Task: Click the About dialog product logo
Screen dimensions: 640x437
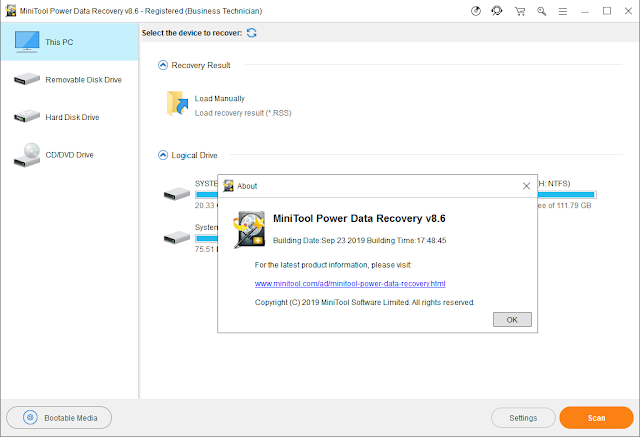Action: pos(249,229)
